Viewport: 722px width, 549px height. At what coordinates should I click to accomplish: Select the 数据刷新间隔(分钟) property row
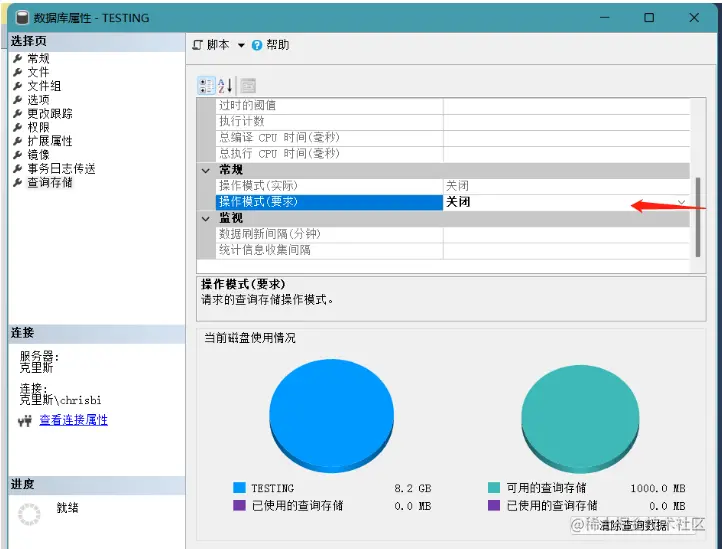pos(453,234)
